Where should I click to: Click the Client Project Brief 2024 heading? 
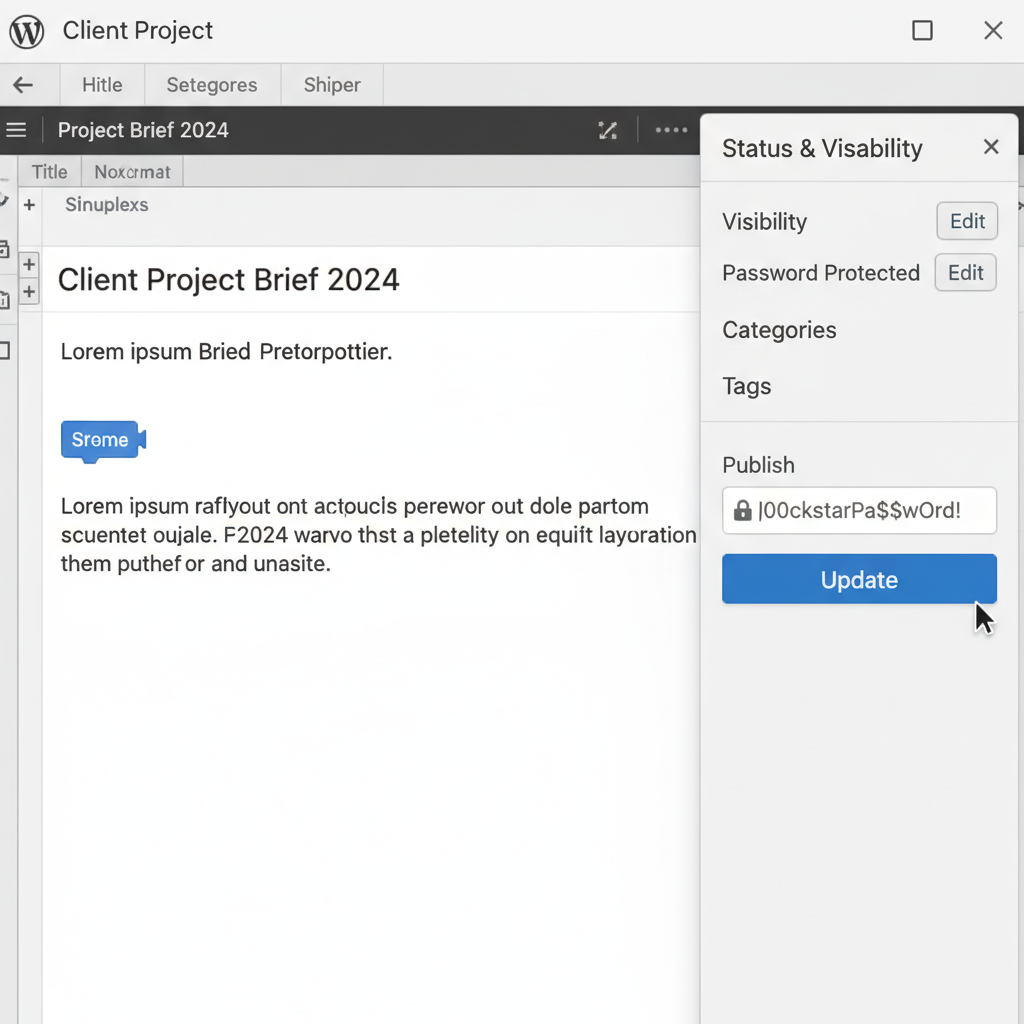click(228, 279)
